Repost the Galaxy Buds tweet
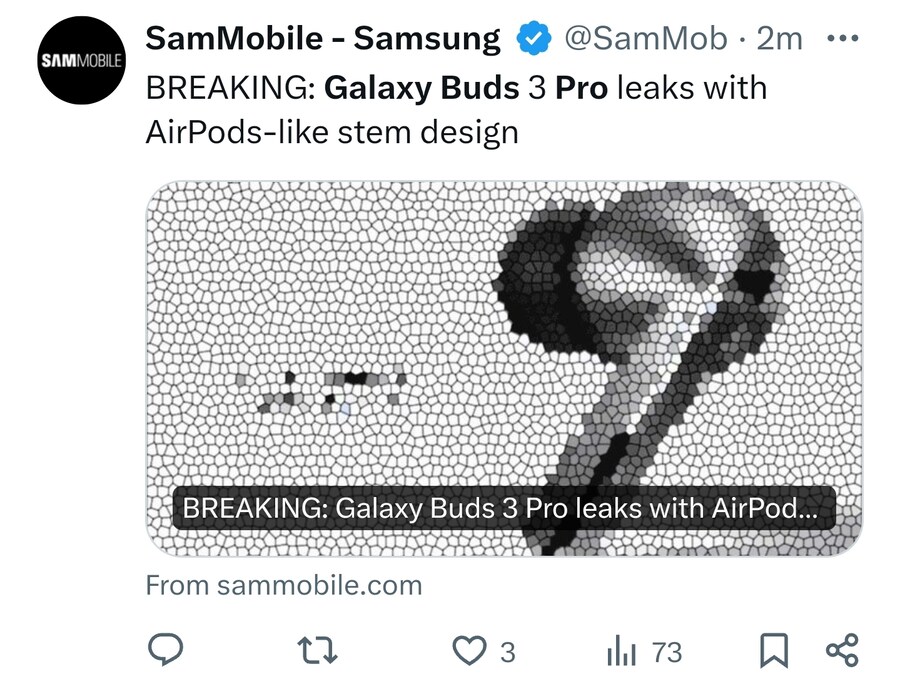The image size is (900, 679). 320,652
